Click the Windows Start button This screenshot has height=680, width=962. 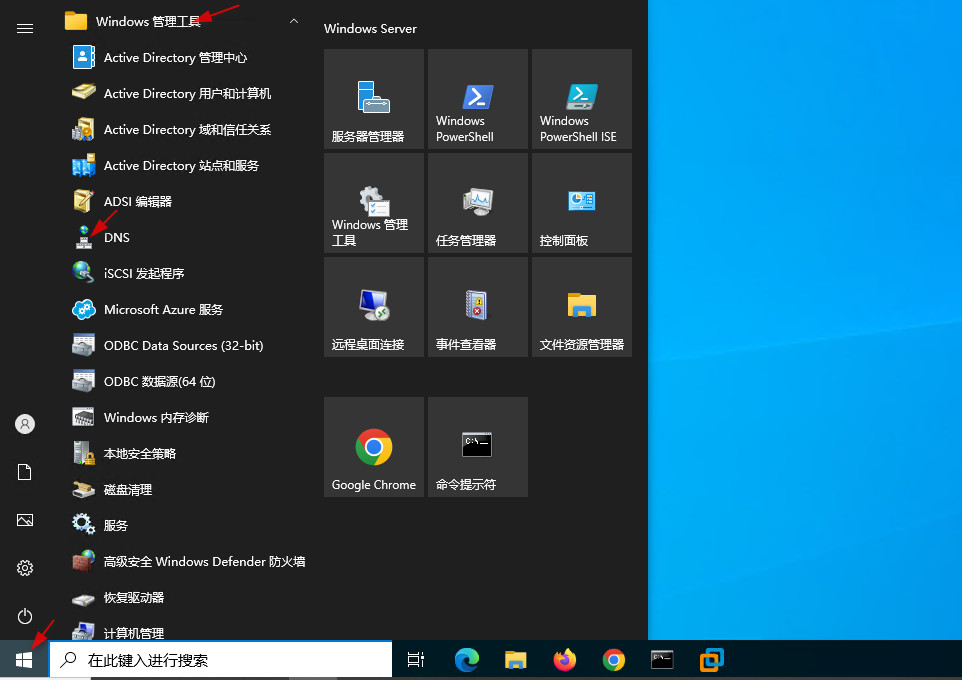(x=24, y=660)
